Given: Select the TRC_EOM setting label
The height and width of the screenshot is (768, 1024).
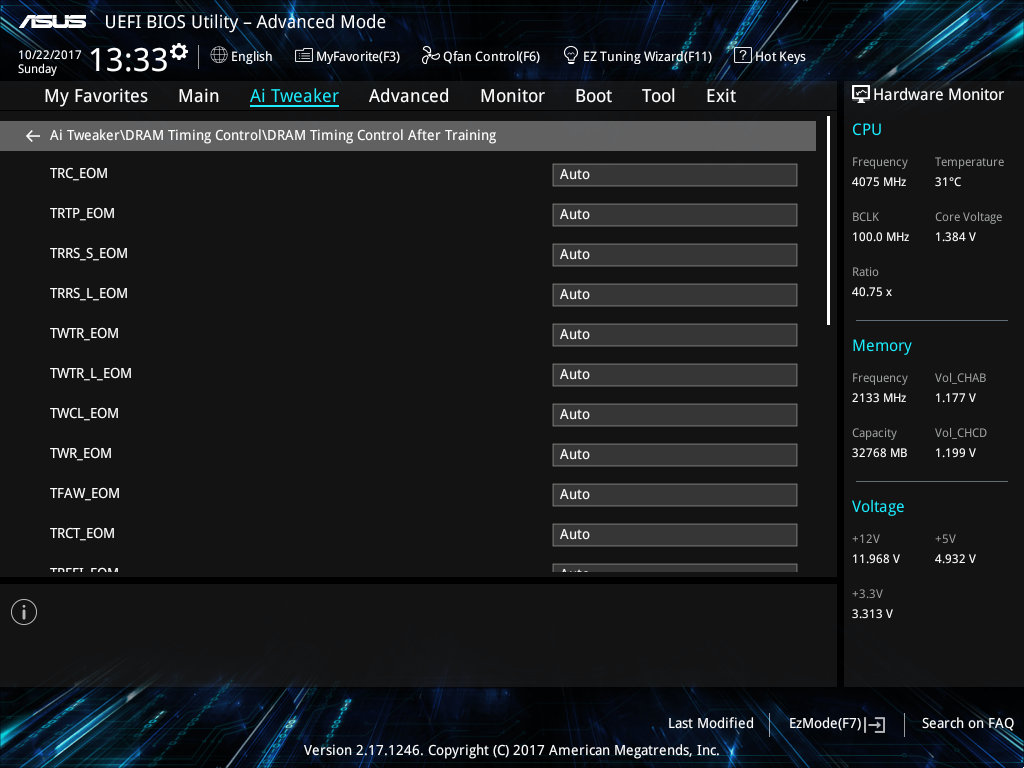Looking at the screenshot, I should (x=78, y=174).
